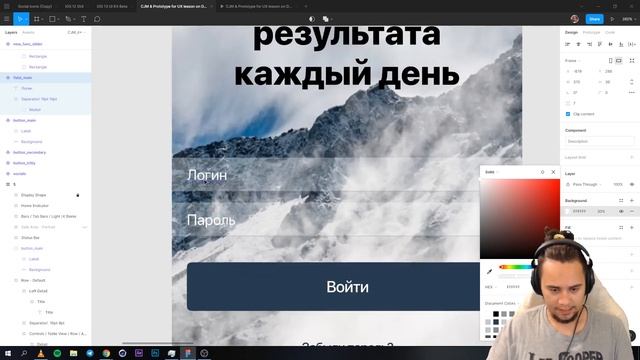Click the resize to fit icon
The width and height of the screenshot is (640, 360).
(x=632, y=60)
